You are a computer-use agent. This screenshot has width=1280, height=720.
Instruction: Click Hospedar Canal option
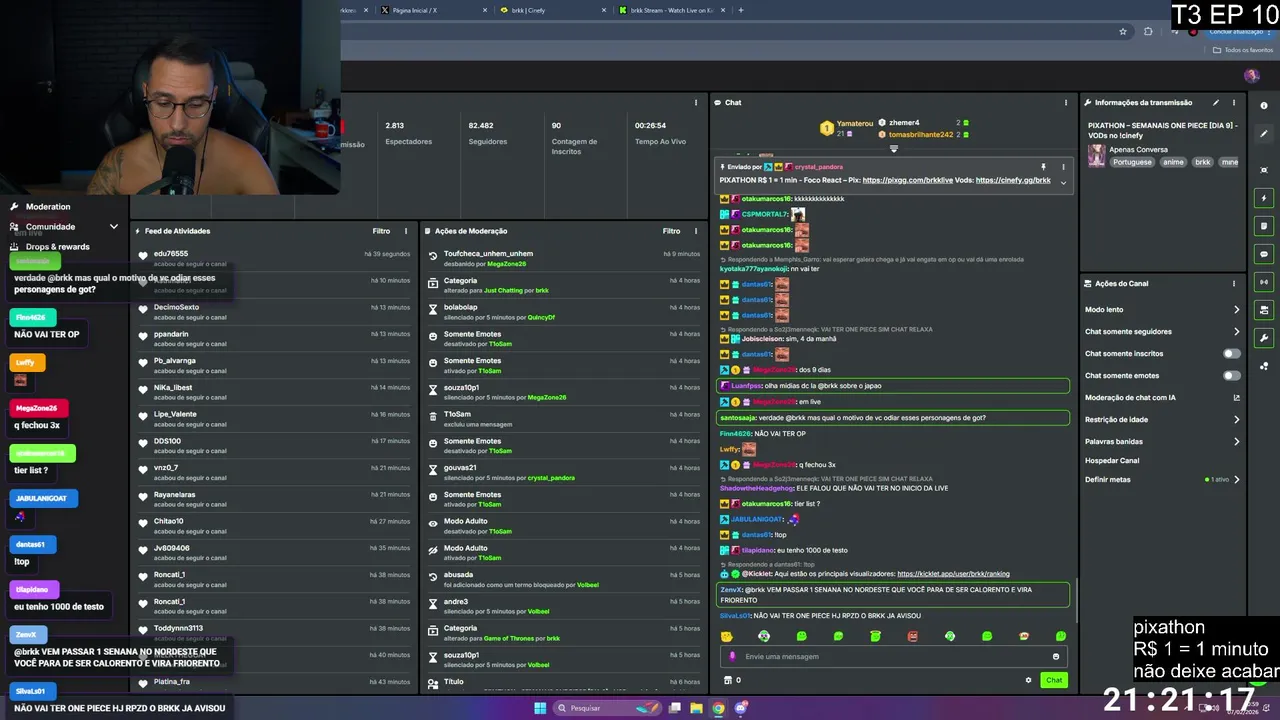tap(1112, 460)
